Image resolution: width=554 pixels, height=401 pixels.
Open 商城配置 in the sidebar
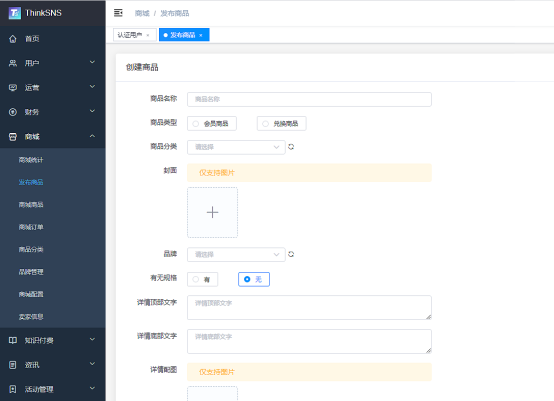tap(31, 294)
